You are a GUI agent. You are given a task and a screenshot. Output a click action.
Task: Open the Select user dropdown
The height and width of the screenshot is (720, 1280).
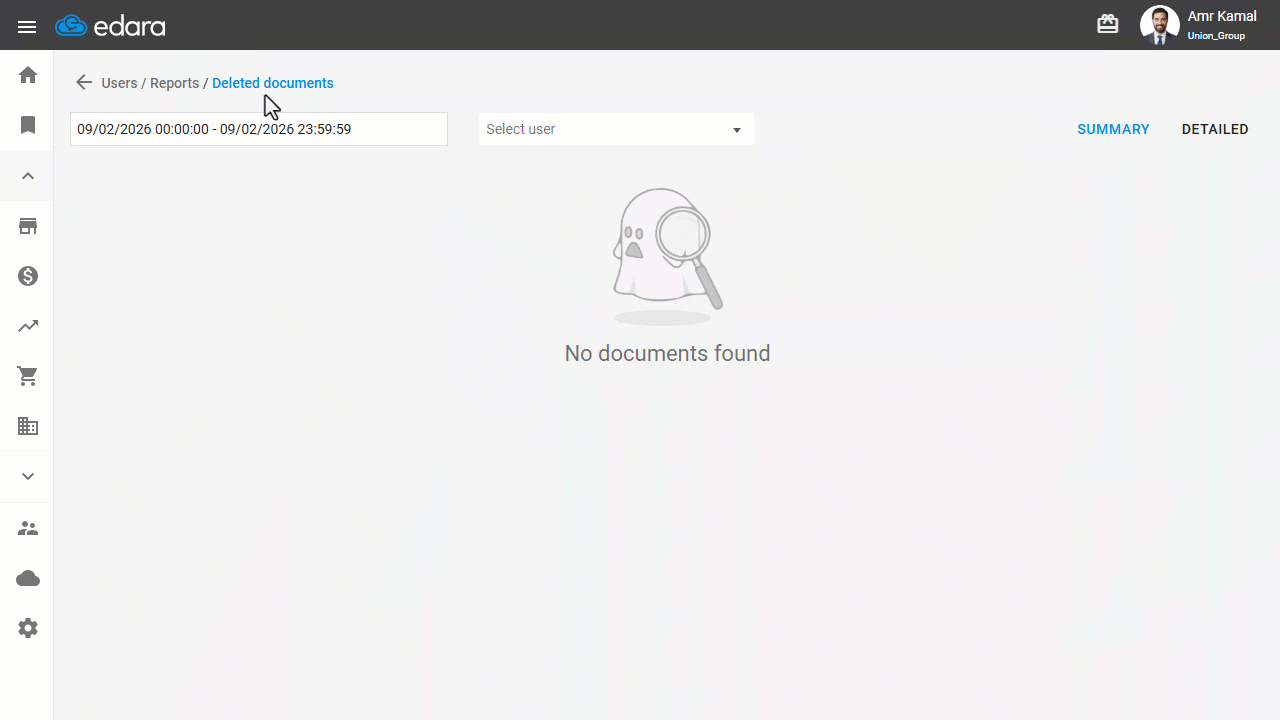point(616,129)
